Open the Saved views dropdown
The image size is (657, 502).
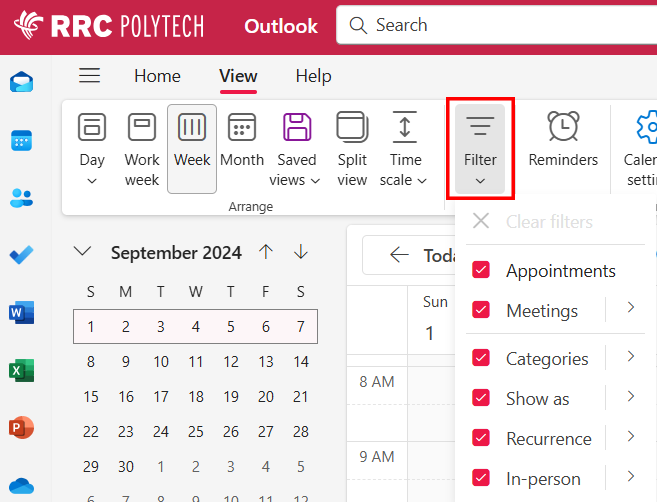pos(296,148)
